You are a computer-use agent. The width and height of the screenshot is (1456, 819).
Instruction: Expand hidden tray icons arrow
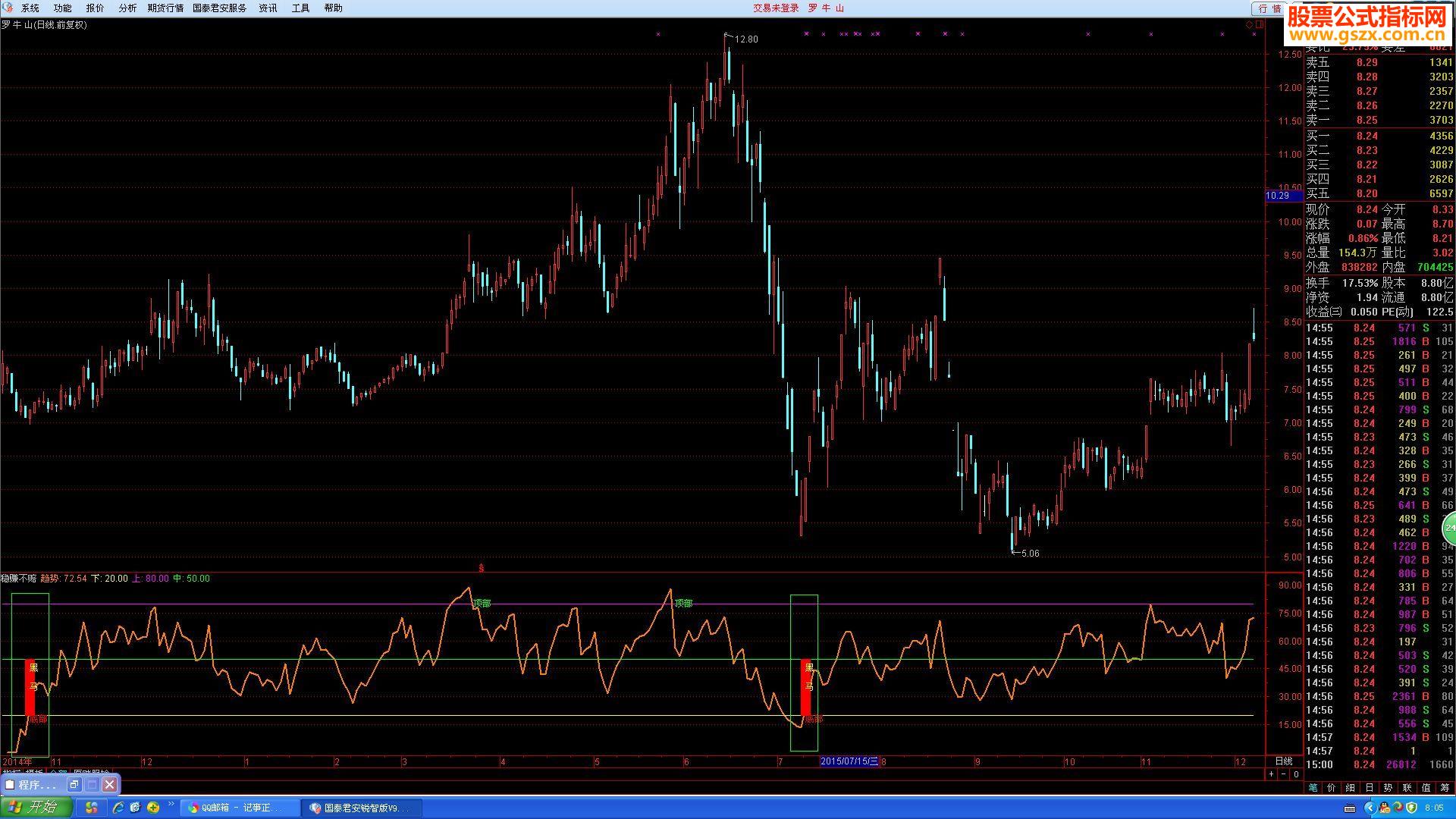click(x=1370, y=808)
